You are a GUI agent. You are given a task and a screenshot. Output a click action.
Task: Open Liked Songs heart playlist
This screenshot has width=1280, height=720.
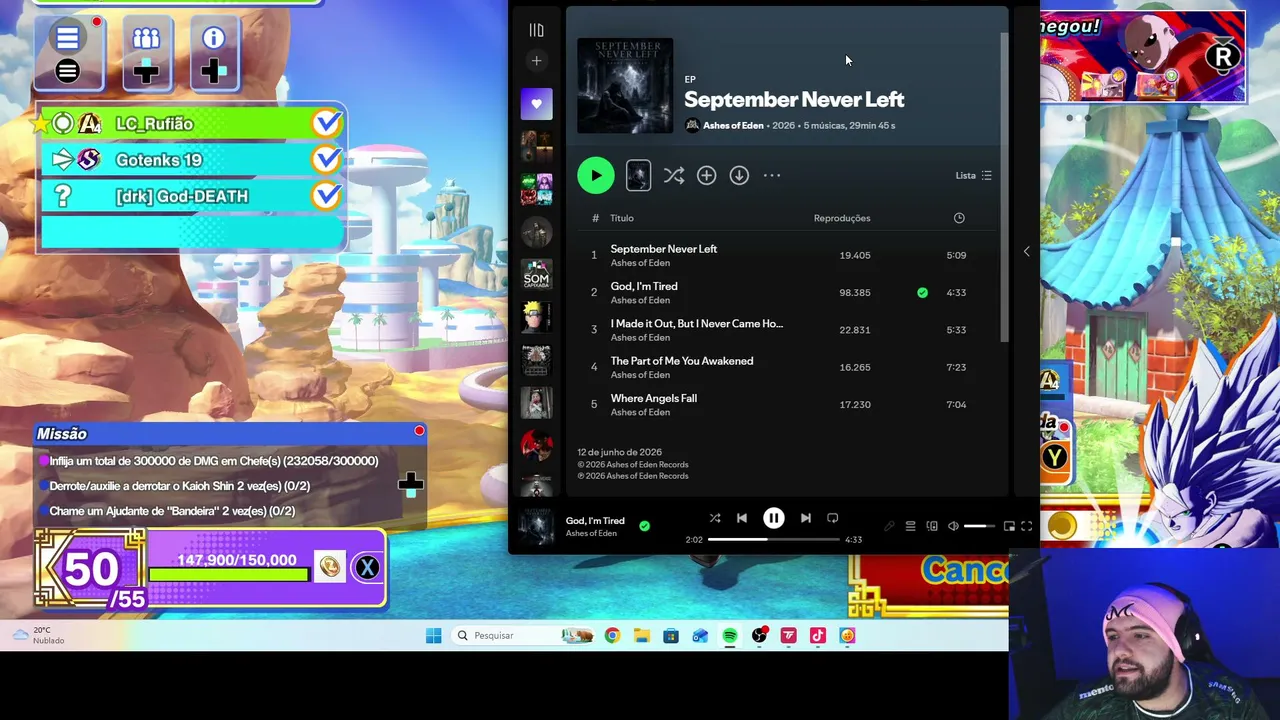coord(536,104)
